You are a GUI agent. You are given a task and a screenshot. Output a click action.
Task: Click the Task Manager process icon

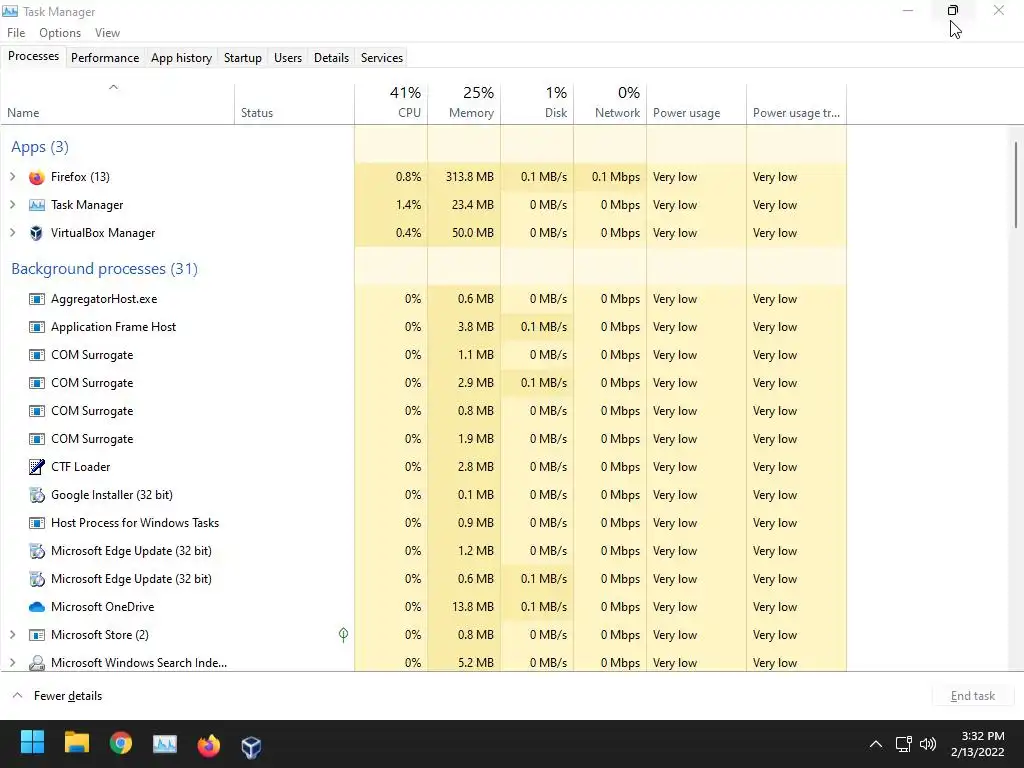click(x=37, y=205)
